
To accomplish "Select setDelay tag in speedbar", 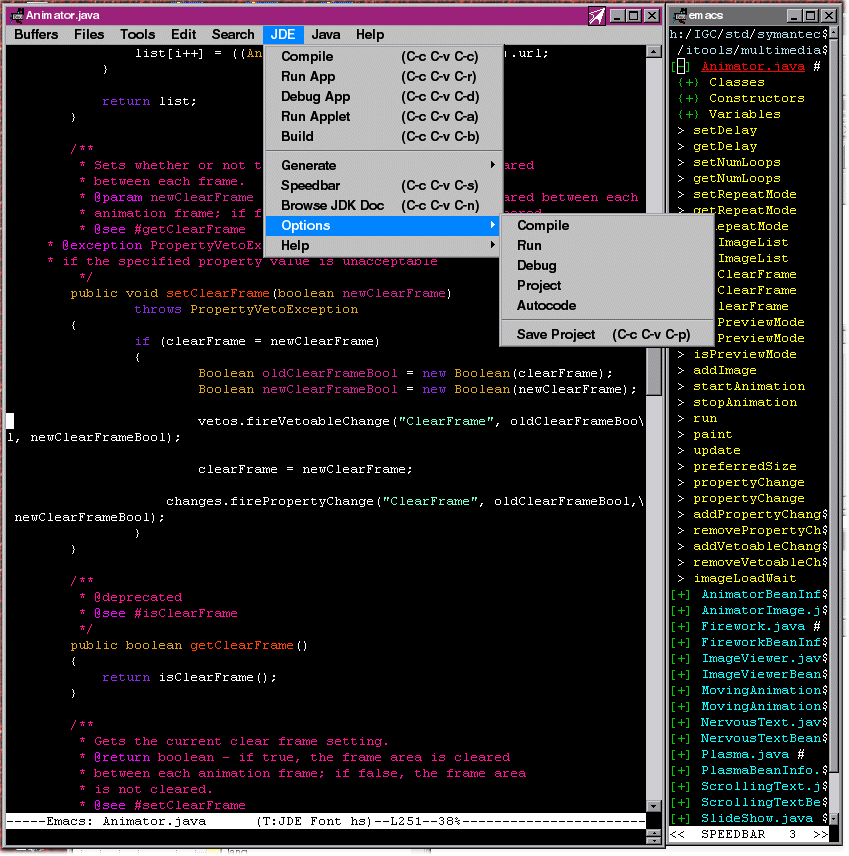I will click(724, 131).
